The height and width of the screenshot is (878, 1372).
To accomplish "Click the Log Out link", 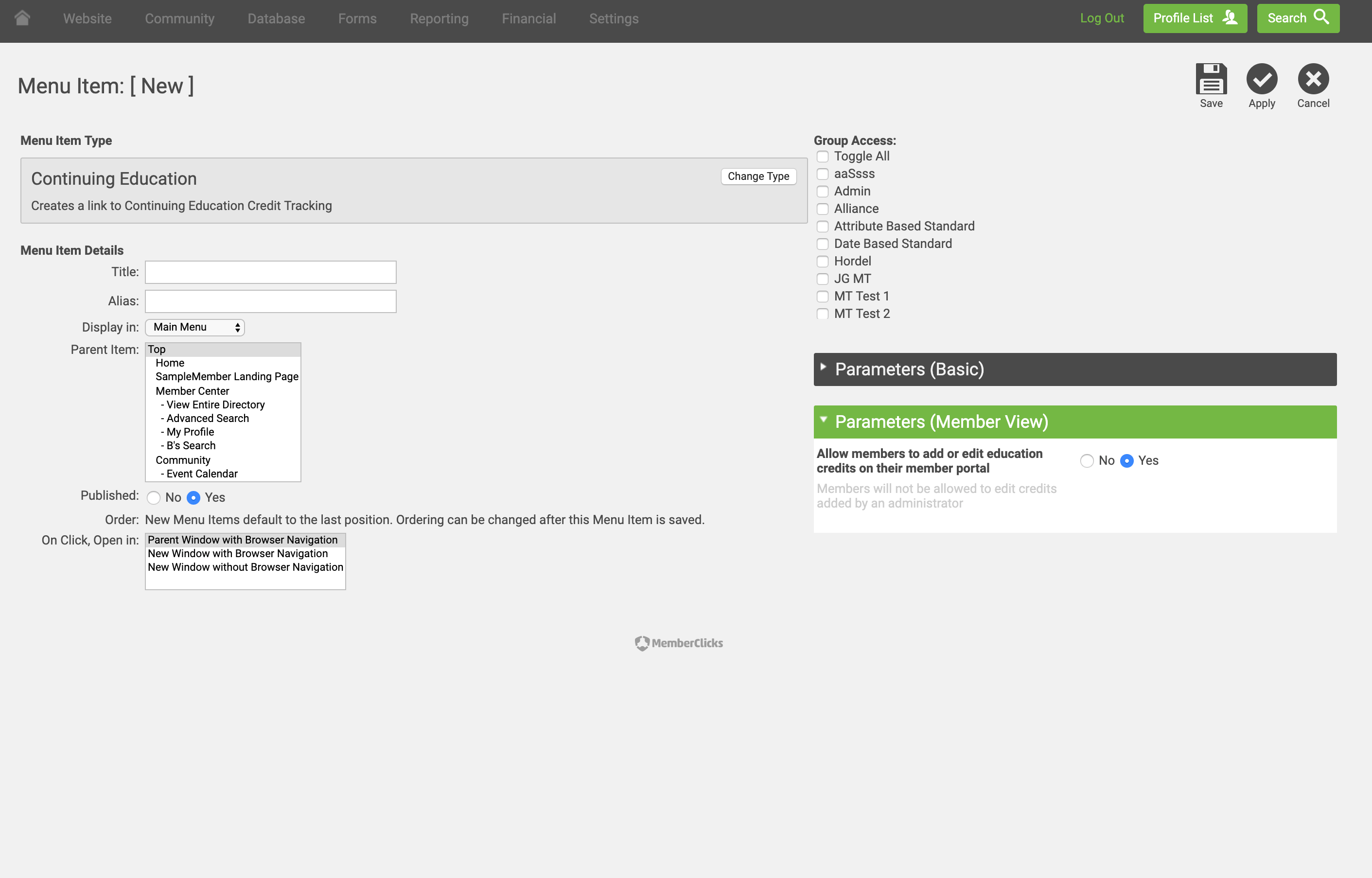I will click(x=1101, y=18).
